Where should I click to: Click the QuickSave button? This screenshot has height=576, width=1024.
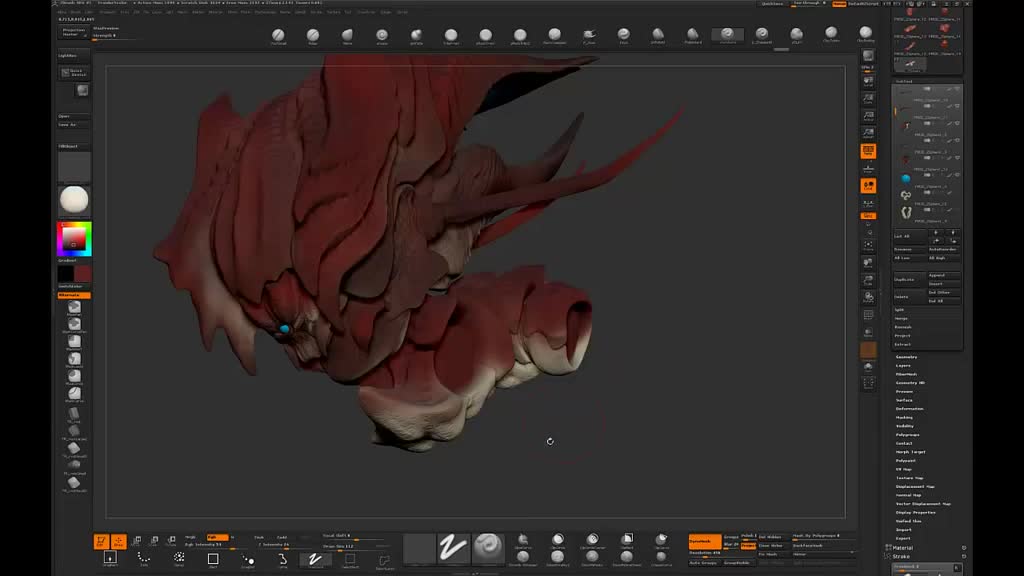773,4
